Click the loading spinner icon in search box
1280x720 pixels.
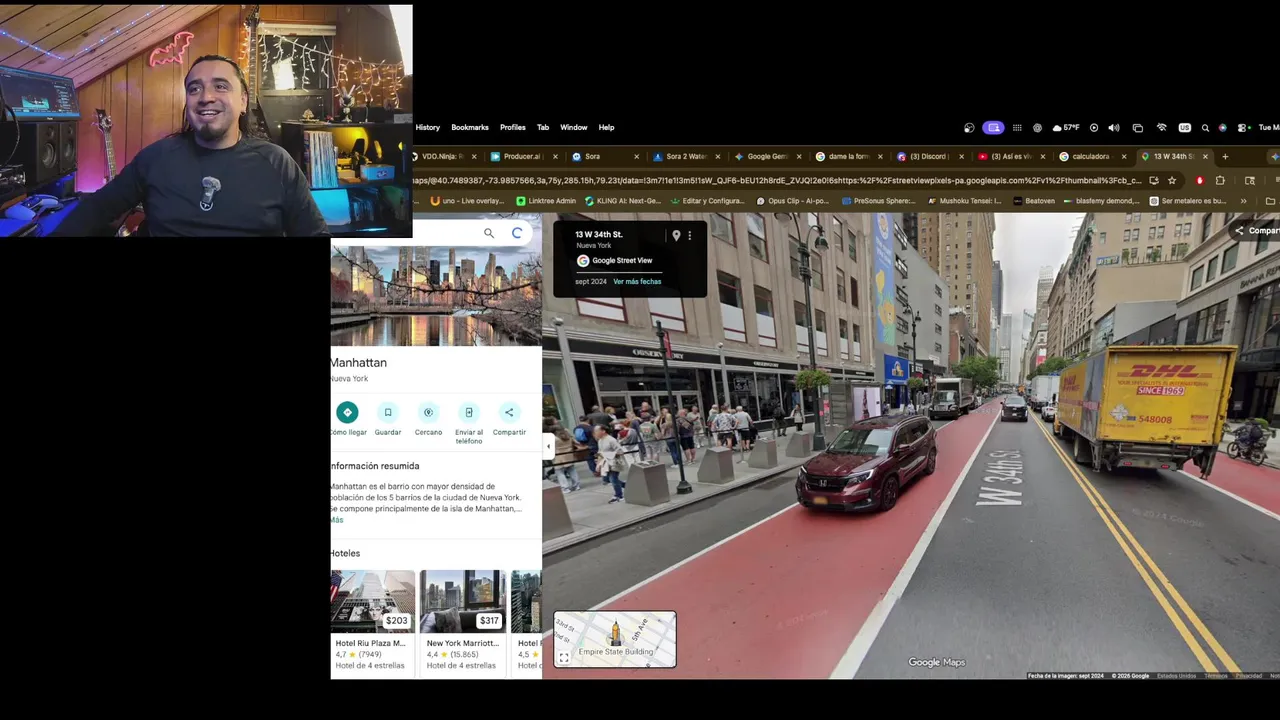pos(517,233)
